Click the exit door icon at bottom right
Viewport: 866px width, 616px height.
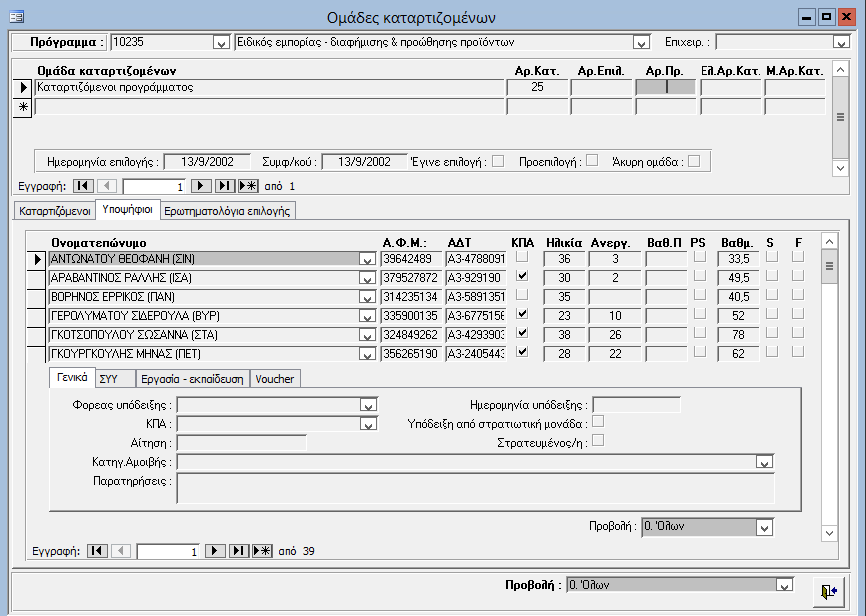coord(828,591)
